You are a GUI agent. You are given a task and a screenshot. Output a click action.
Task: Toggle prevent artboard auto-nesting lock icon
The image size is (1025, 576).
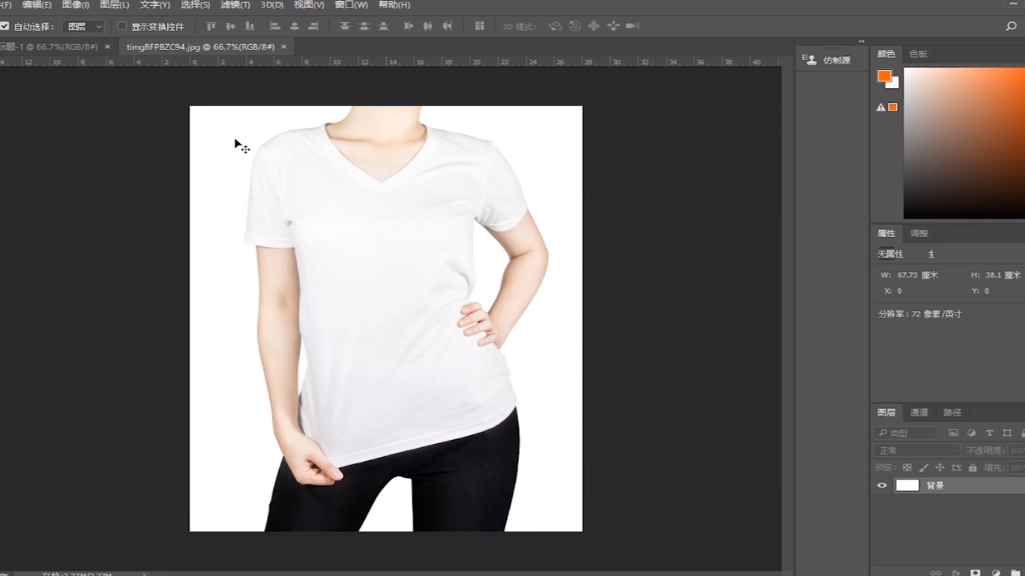point(956,467)
